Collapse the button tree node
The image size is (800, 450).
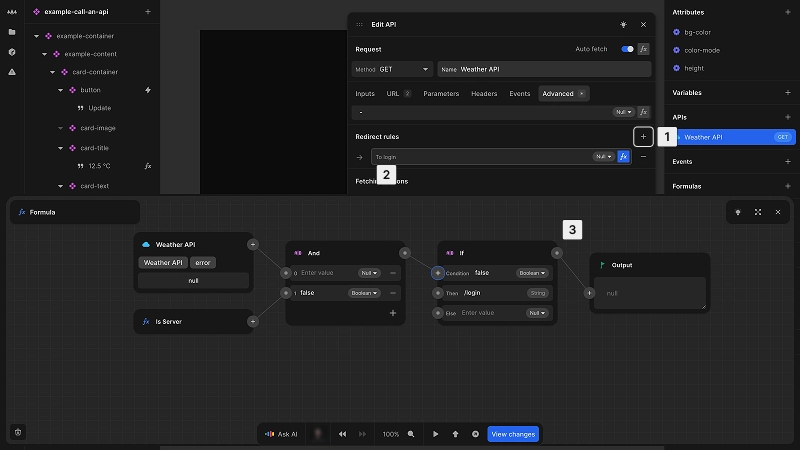60,90
